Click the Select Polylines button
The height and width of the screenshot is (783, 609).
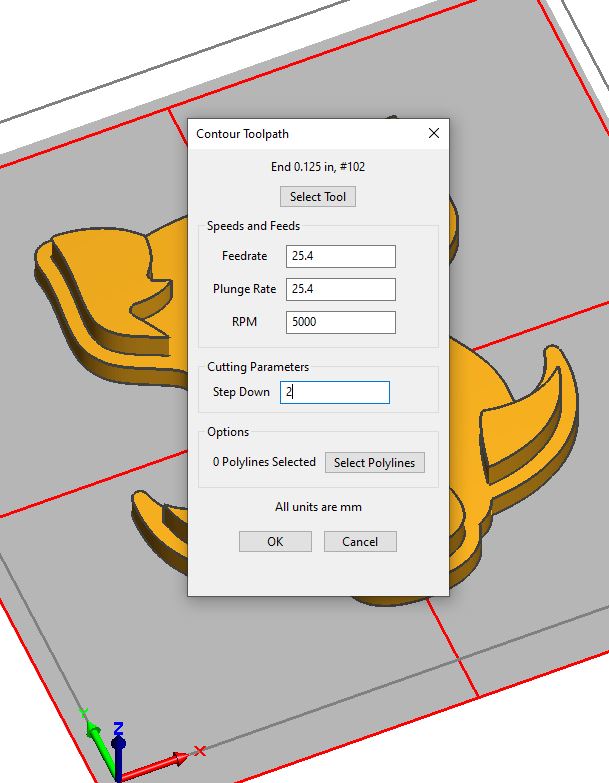tap(374, 462)
